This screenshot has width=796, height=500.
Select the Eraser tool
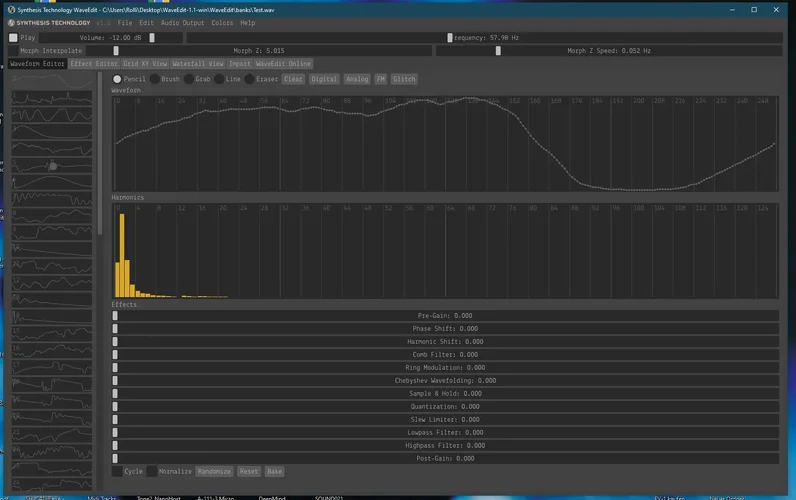250,79
